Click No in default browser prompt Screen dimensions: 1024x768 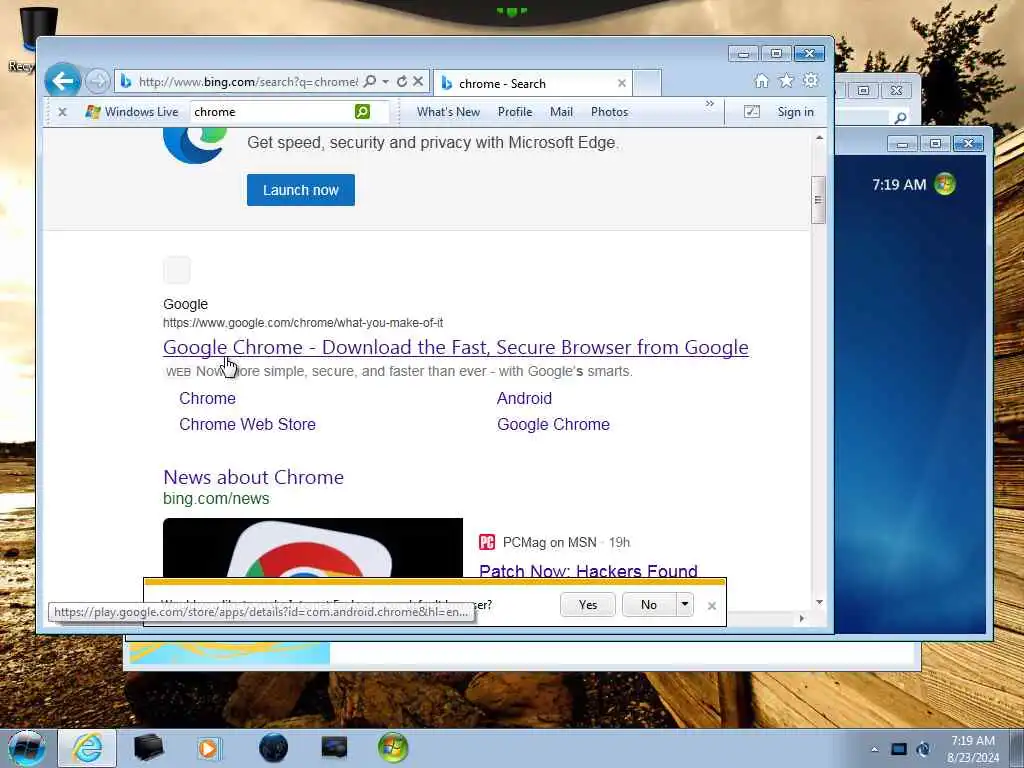(x=648, y=605)
